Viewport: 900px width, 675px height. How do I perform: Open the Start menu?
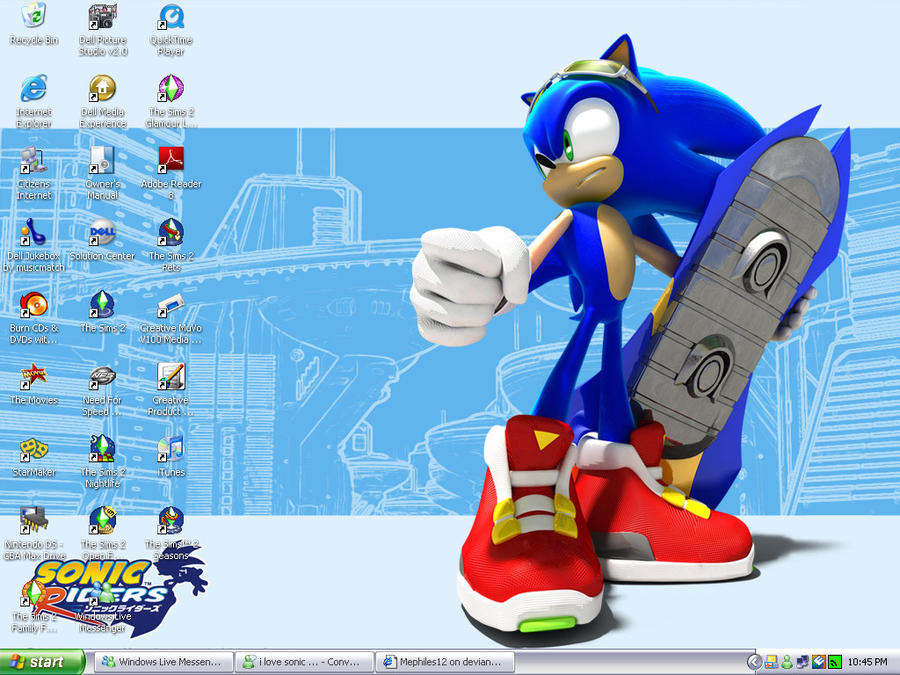click(x=42, y=662)
